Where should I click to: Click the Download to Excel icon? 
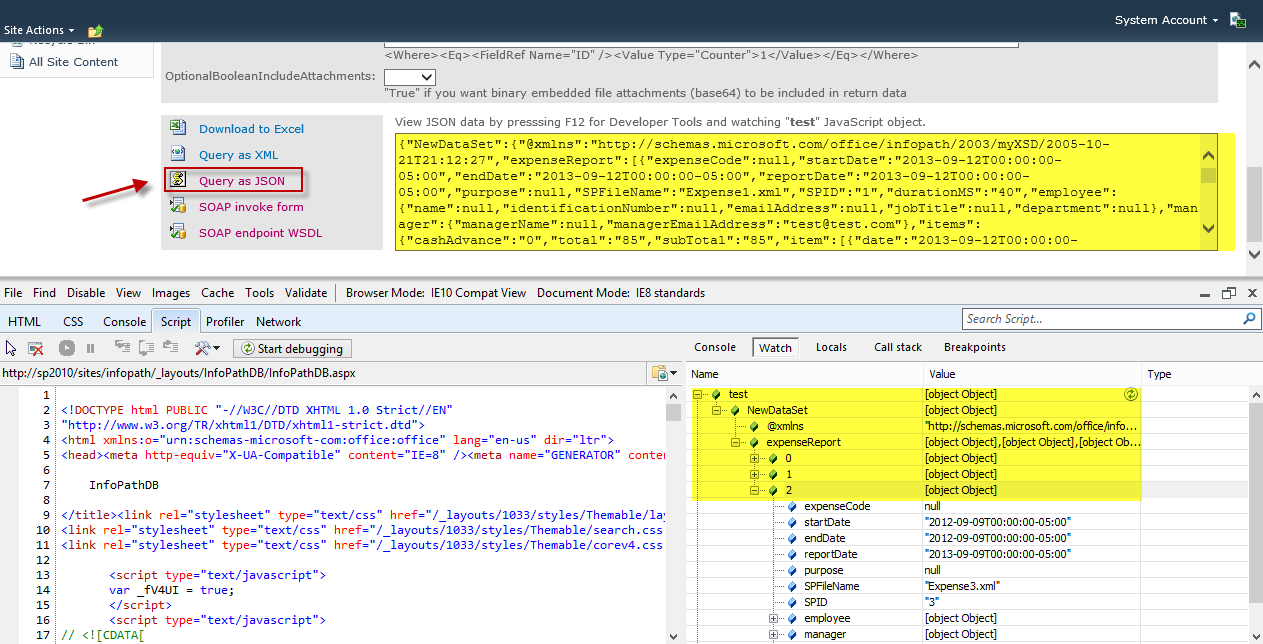178,128
